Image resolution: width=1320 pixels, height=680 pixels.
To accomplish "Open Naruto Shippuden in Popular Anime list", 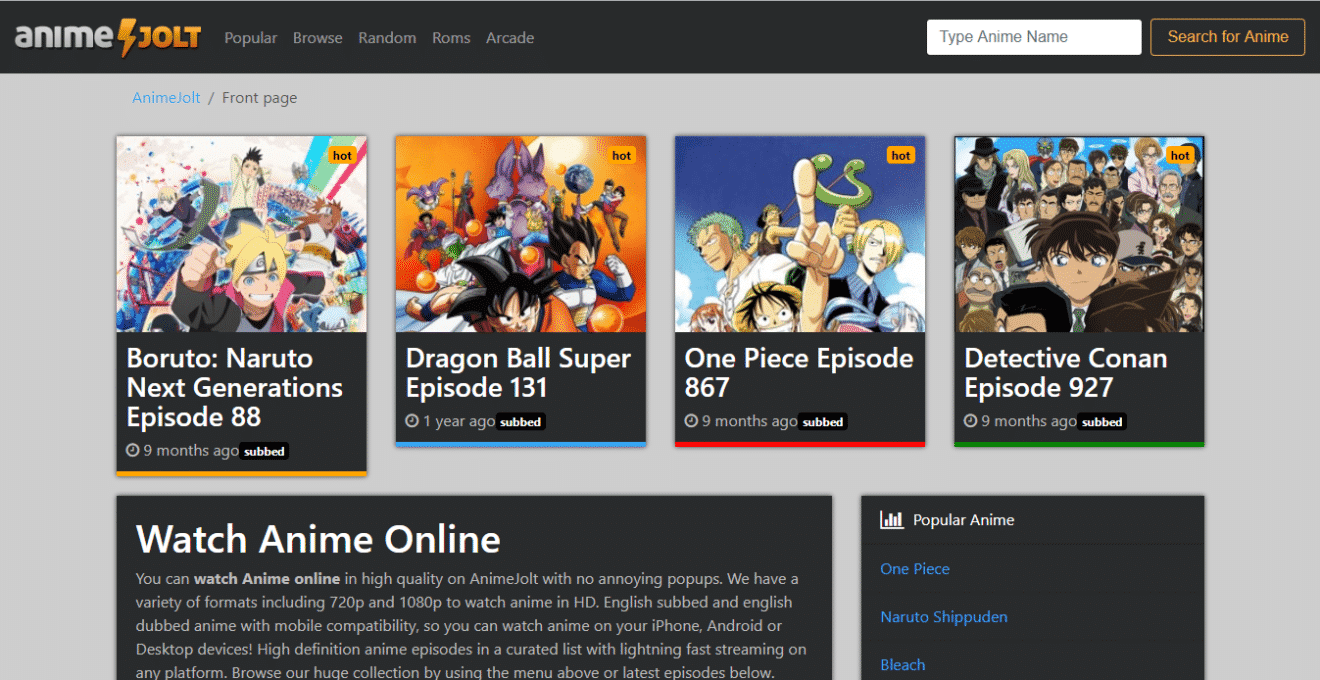I will point(944,617).
